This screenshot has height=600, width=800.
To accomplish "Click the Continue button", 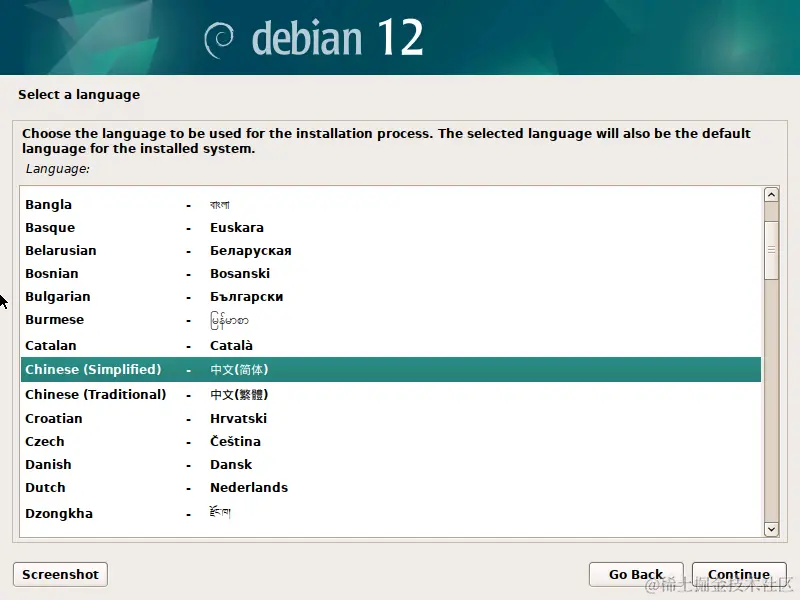I will pyautogui.click(x=739, y=574).
